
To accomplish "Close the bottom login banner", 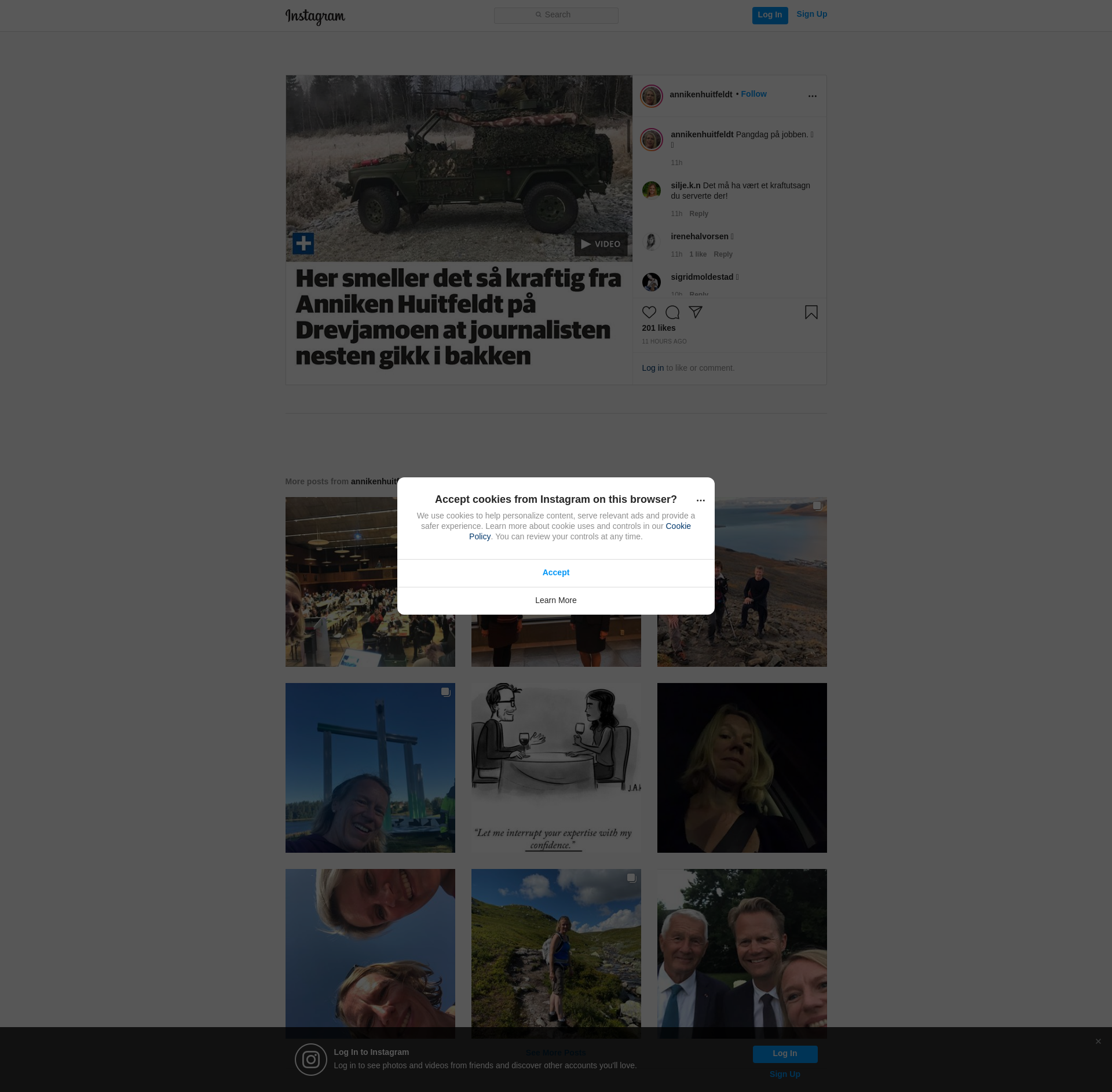I will click(1098, 1042).
